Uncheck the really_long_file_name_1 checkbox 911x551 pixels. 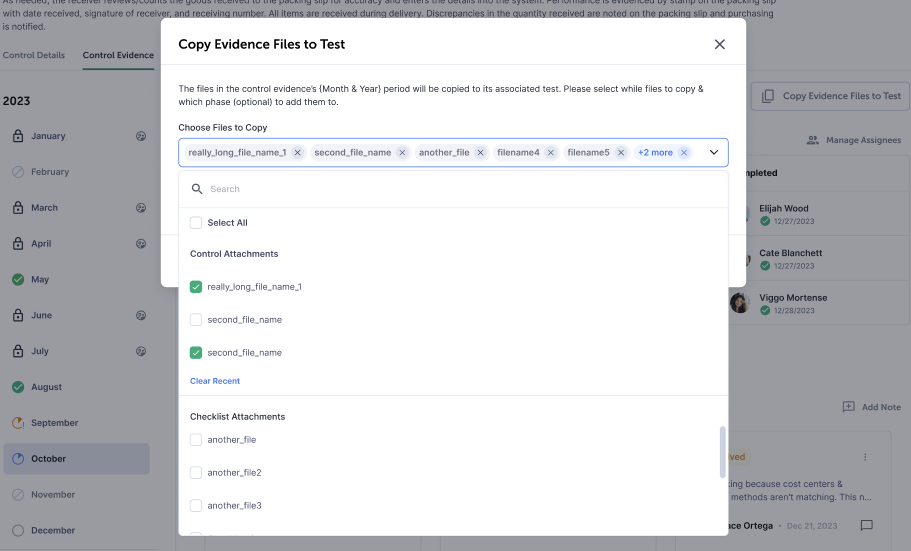coord(196,287)
